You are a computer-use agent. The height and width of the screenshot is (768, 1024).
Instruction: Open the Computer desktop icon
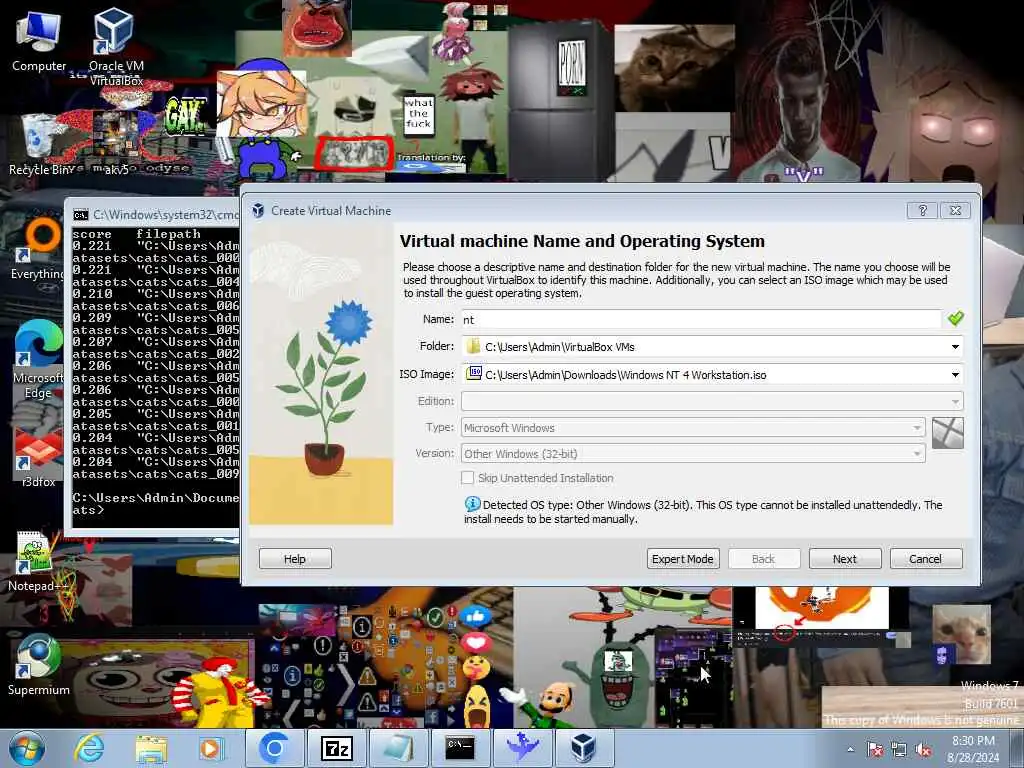click(39, 40)
